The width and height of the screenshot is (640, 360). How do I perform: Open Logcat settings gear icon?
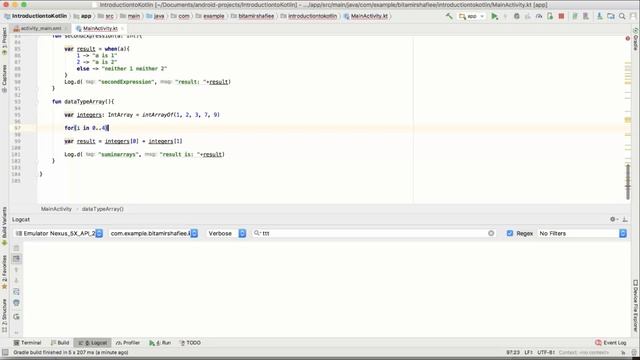(x=613, y=220)
